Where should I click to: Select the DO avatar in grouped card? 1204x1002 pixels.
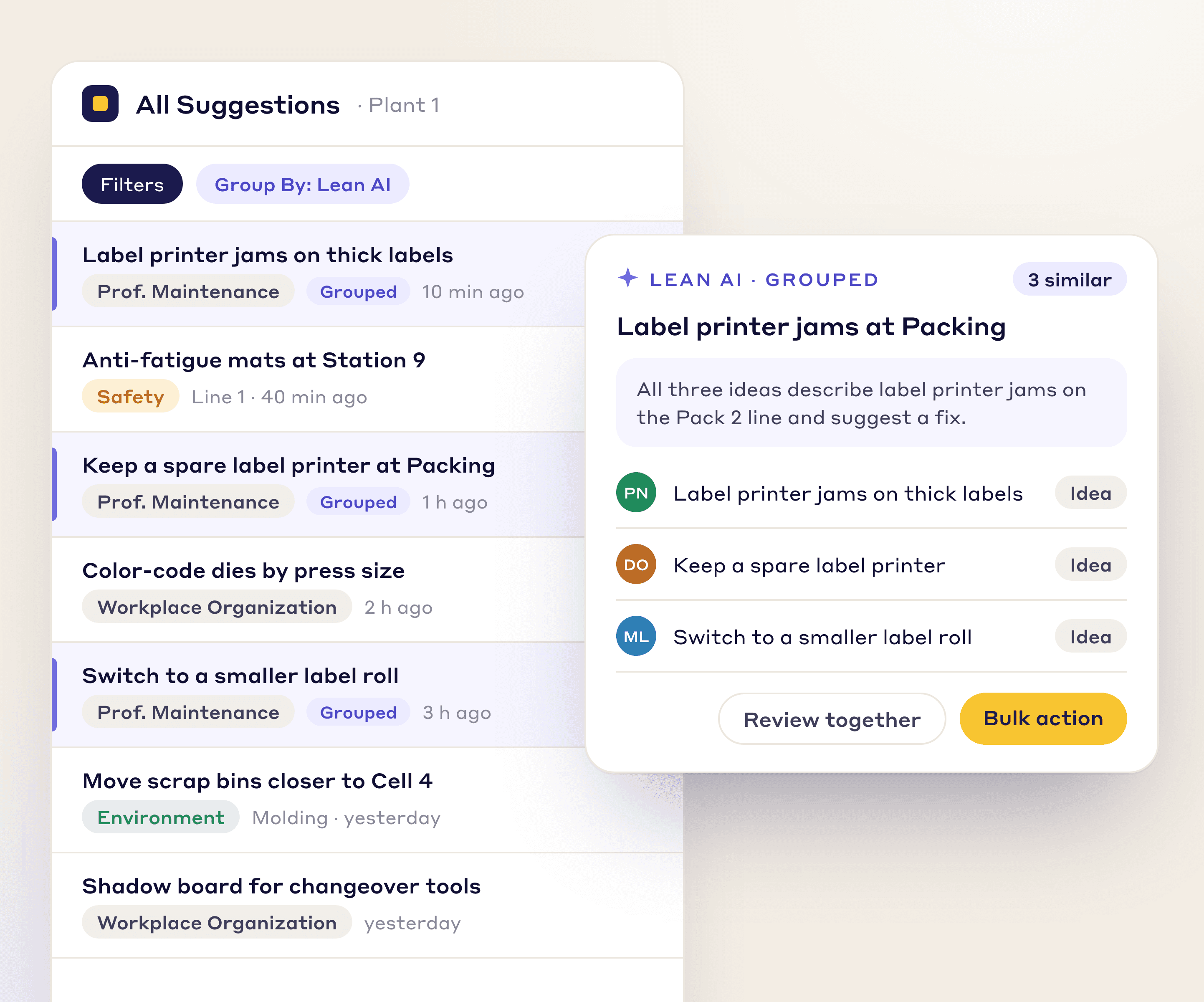[x=636, y=564]
